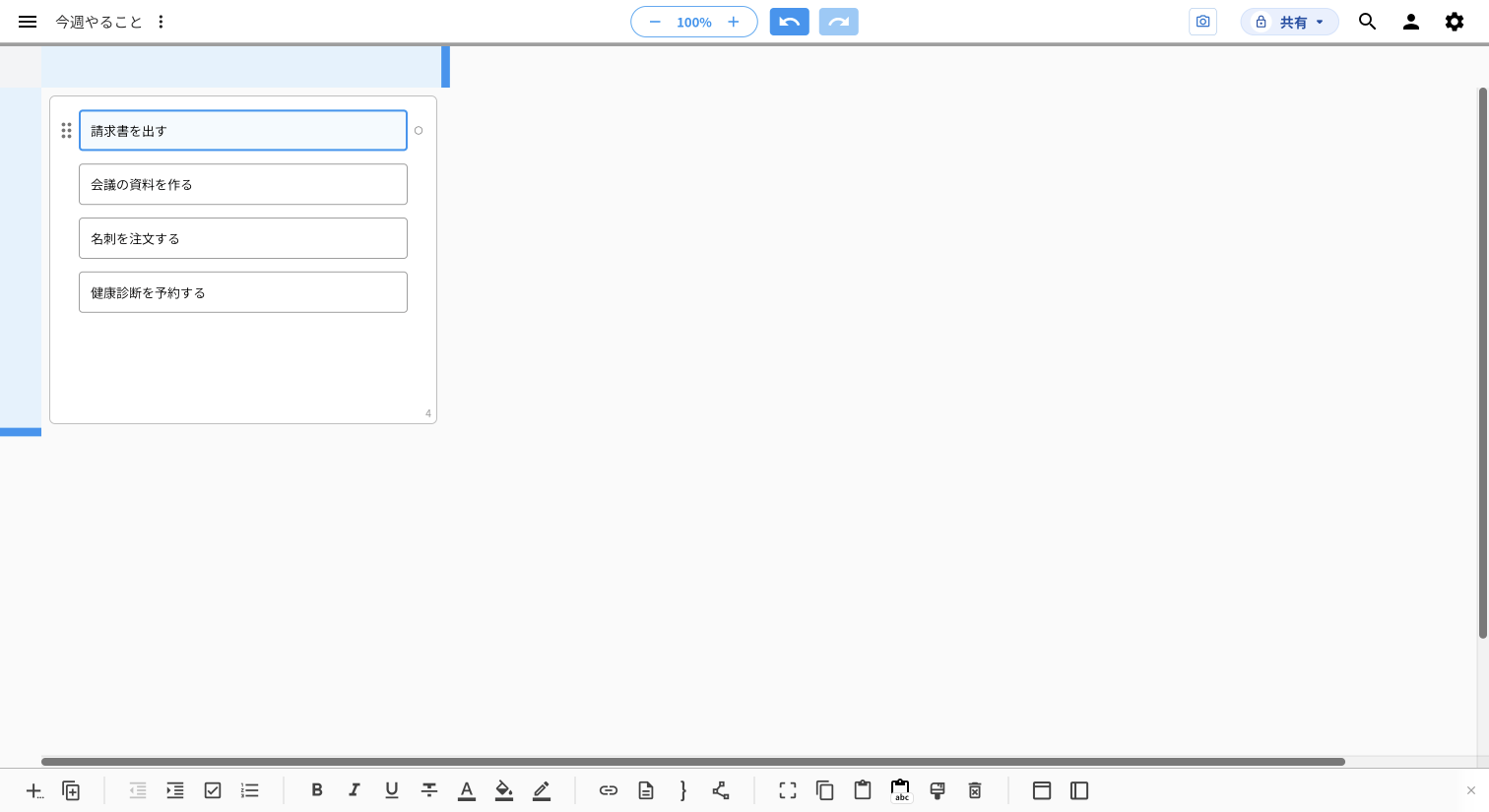1489x812 pixels.
Task: Toggle italic formatting
Action: point(355,790)
